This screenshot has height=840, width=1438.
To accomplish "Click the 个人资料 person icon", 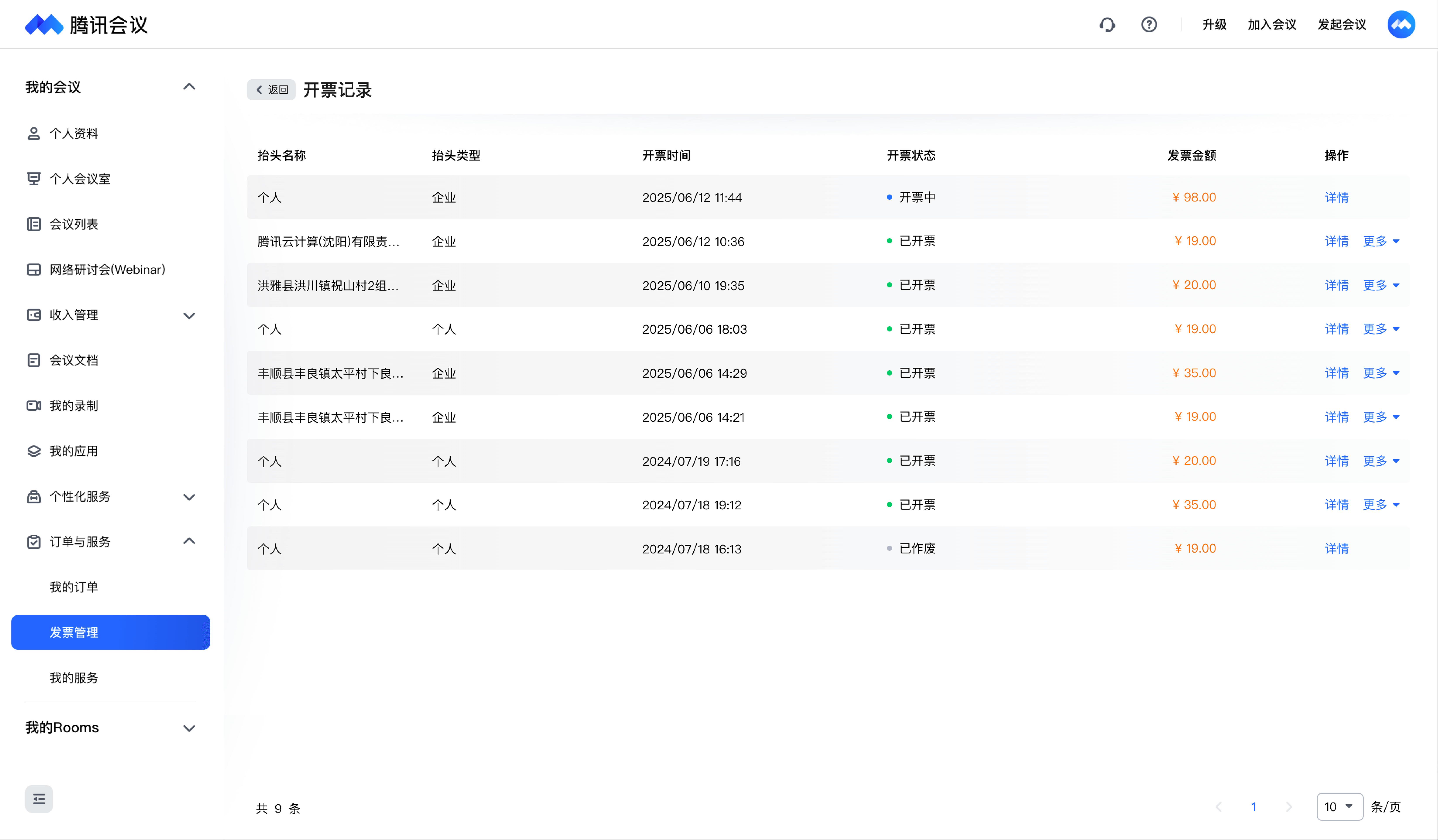I will click(x=34, y=133).
